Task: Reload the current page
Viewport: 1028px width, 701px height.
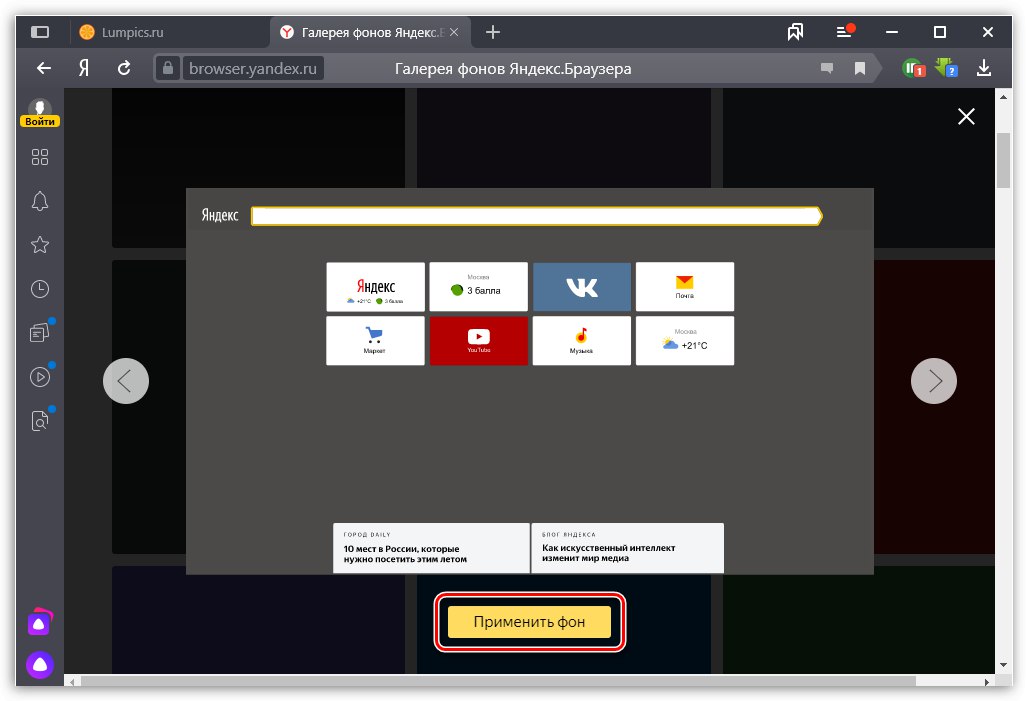Action: pyautogui.click(x=124, y=68)
